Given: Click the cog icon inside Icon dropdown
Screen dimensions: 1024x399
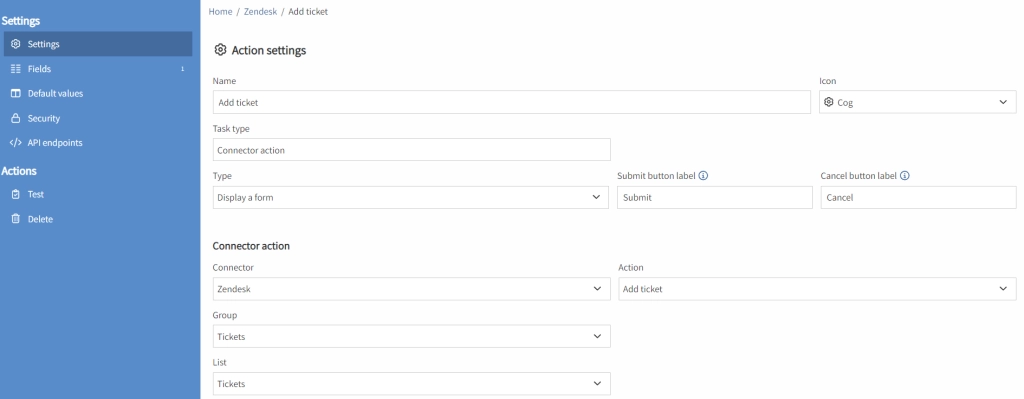Looking at the screenshot, I should click(829, 102).
